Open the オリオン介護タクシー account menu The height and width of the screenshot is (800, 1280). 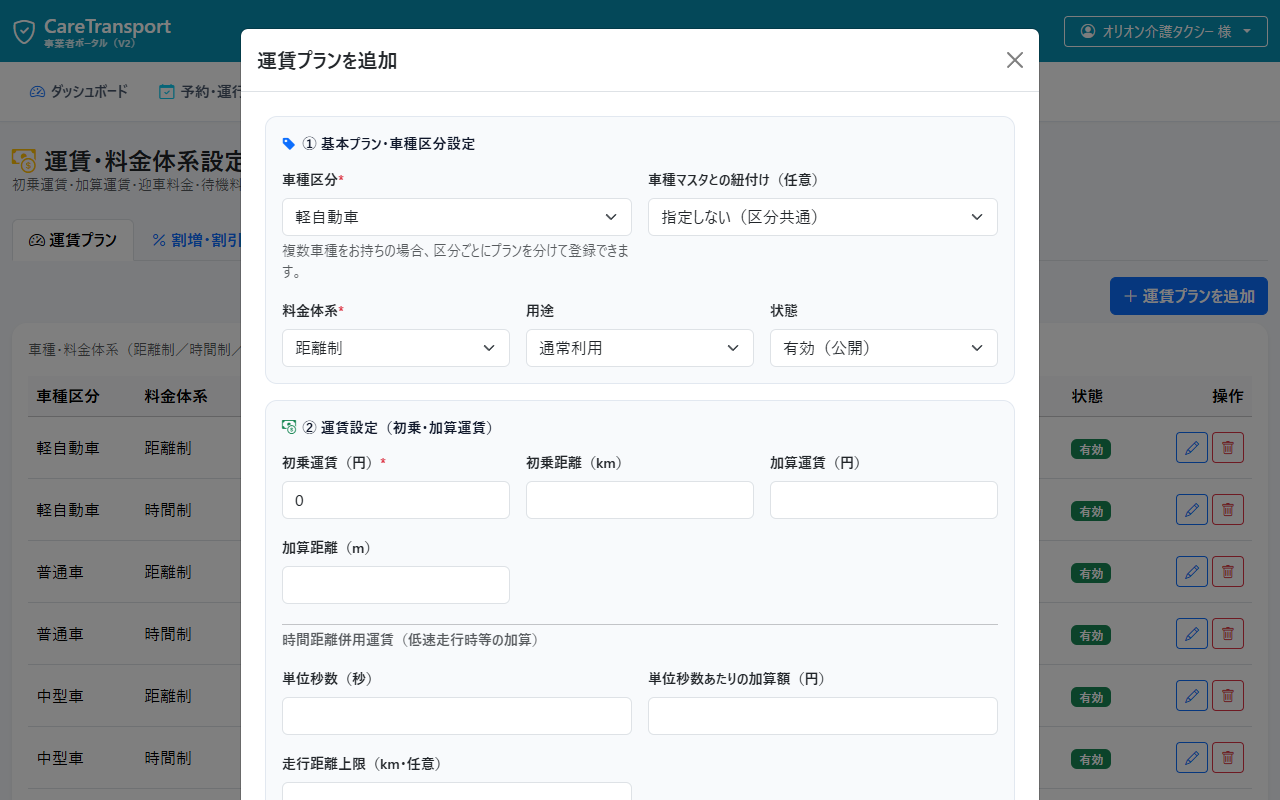click(1165, 31)
